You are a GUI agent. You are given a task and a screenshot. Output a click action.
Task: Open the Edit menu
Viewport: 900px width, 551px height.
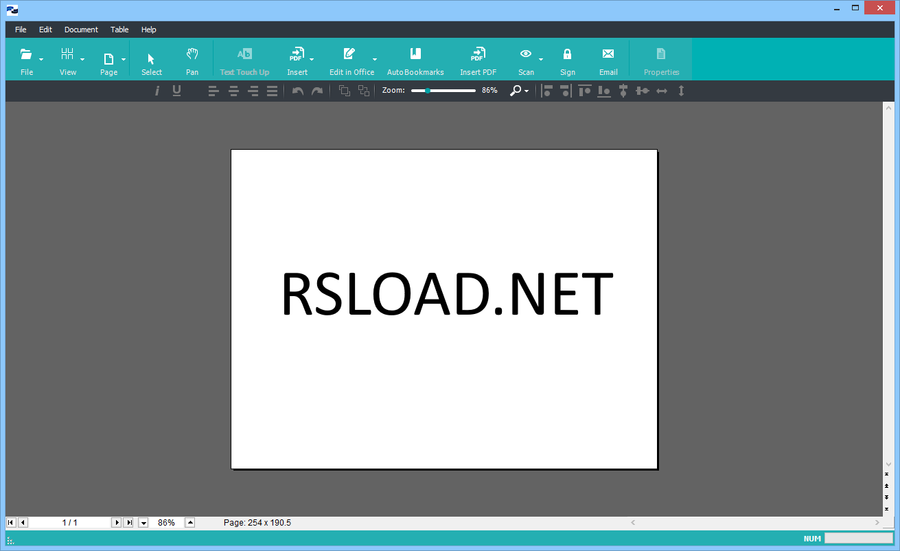tap(45, 30)
